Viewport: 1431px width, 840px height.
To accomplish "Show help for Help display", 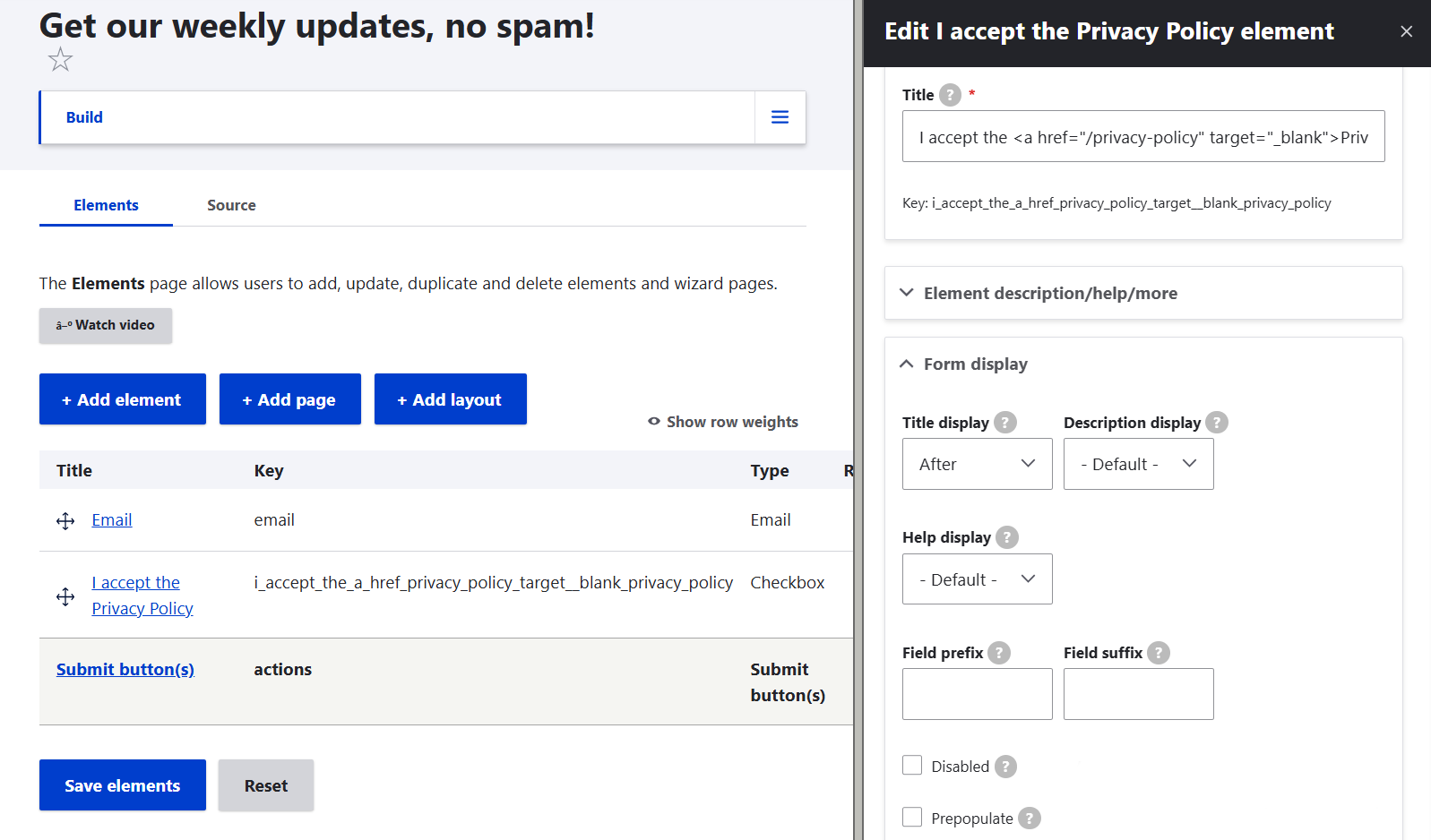I will 1007,537.
